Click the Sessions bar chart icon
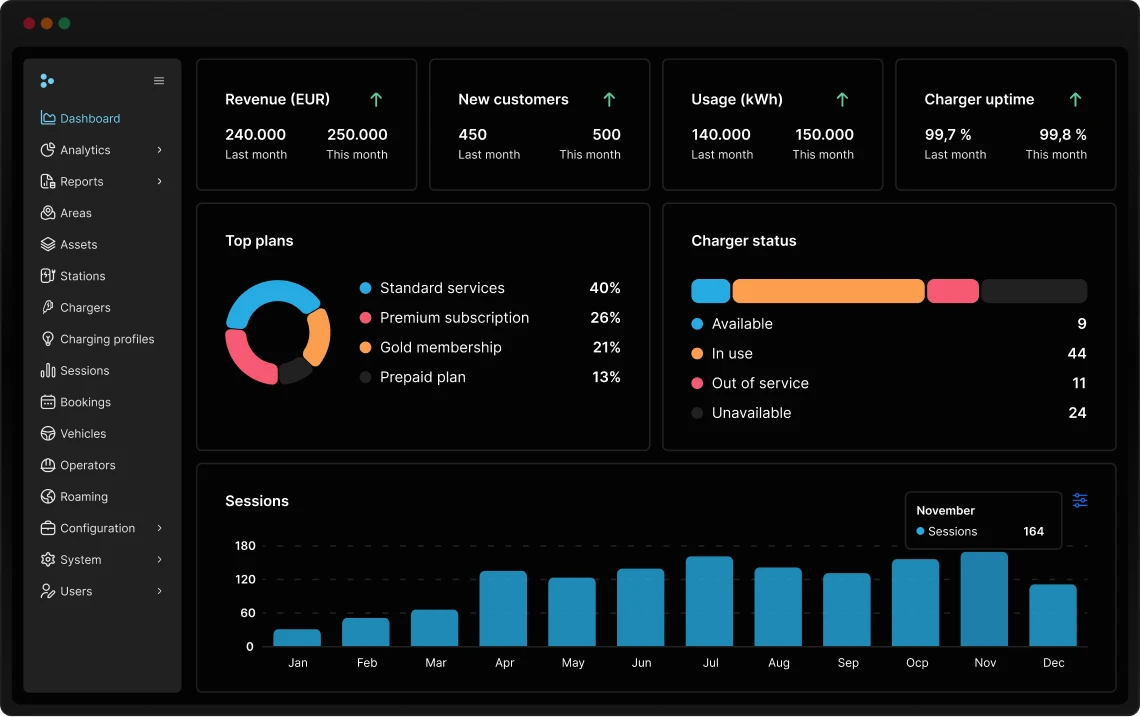 [x=48, y=370]
